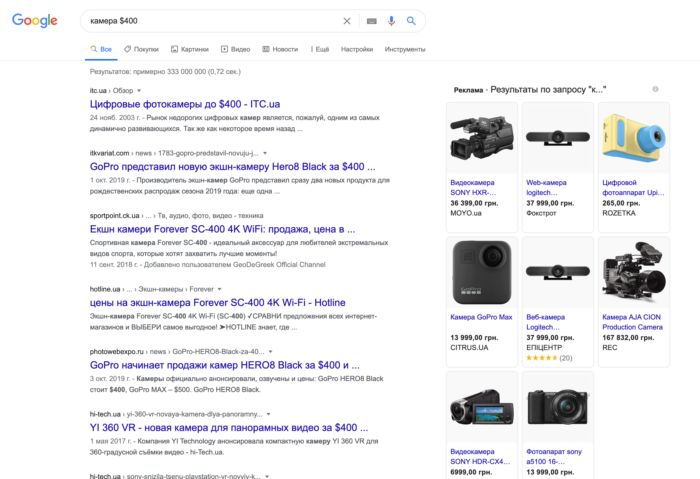Image resolution: width=700 pixels, height=479 pixels.
Task: Clear the search query with X icon
Action: 347,21
